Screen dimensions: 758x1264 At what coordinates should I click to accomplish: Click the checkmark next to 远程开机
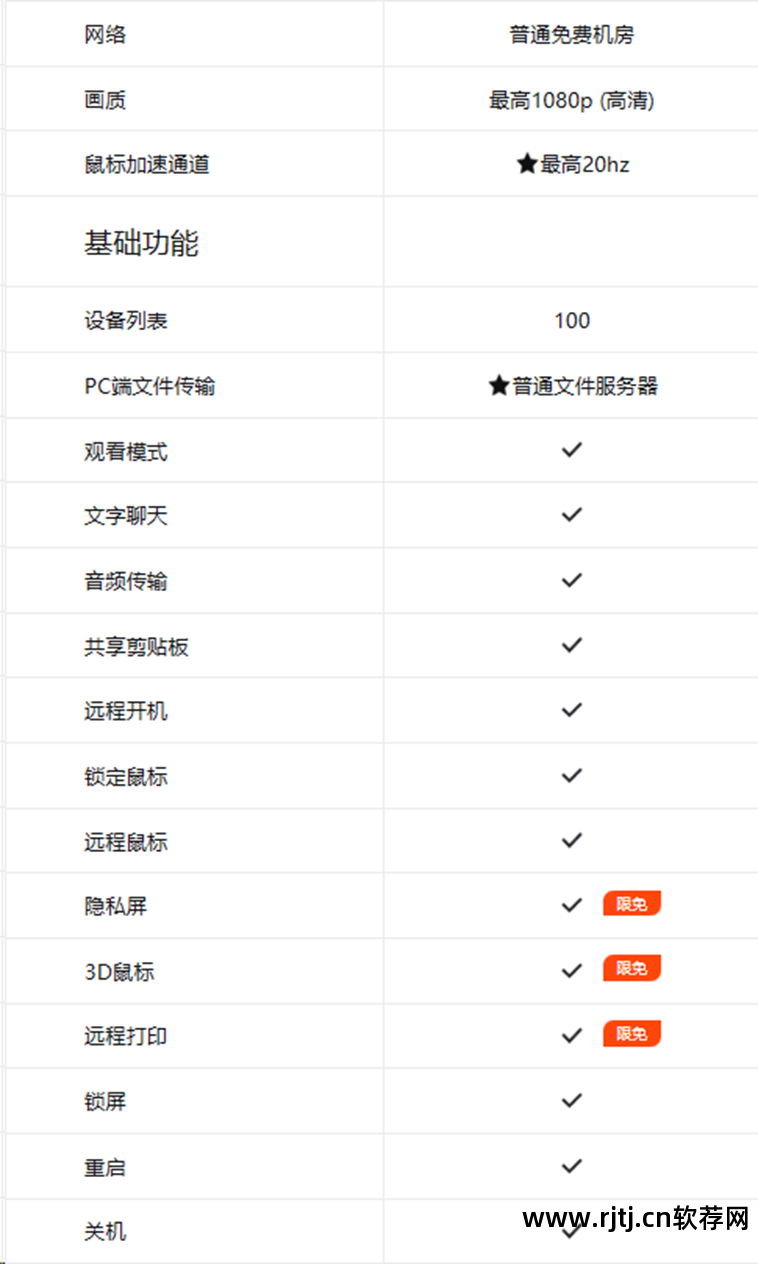pyautogui.click(x=571, y=710)
